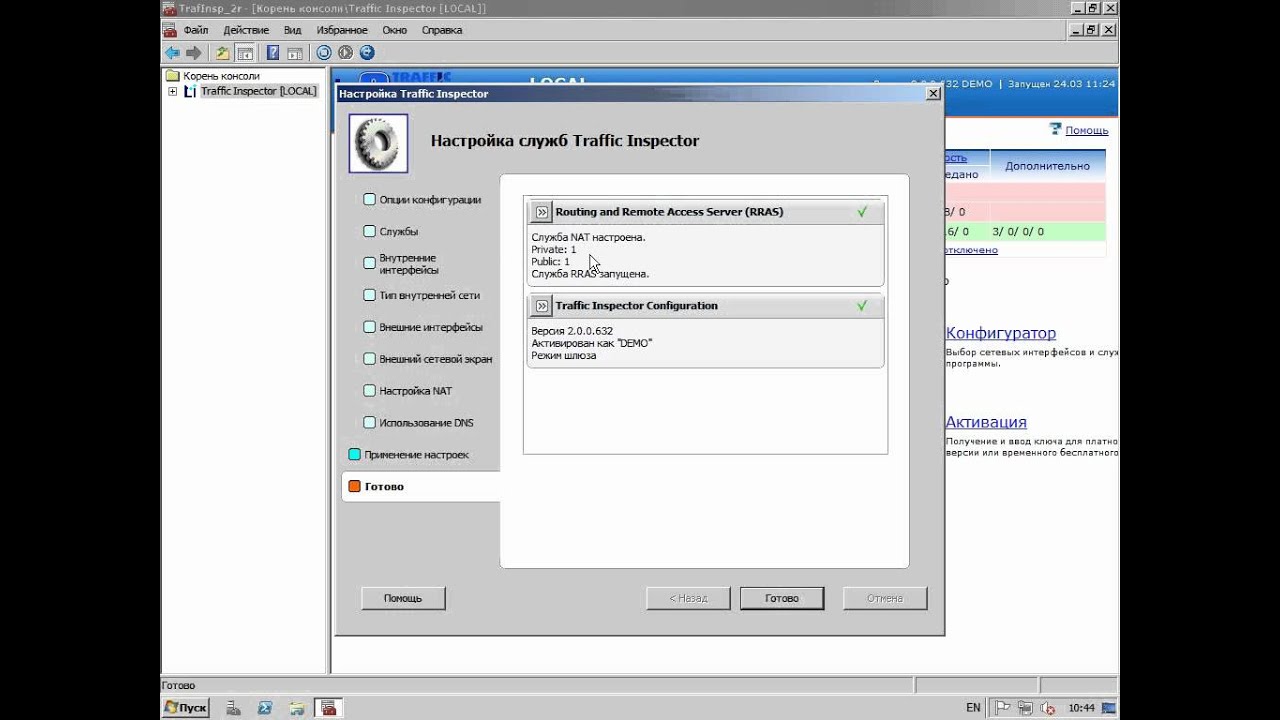Toggle the show/hide action pane toolbar icon

pyautogui.click(x=295, y=53)
